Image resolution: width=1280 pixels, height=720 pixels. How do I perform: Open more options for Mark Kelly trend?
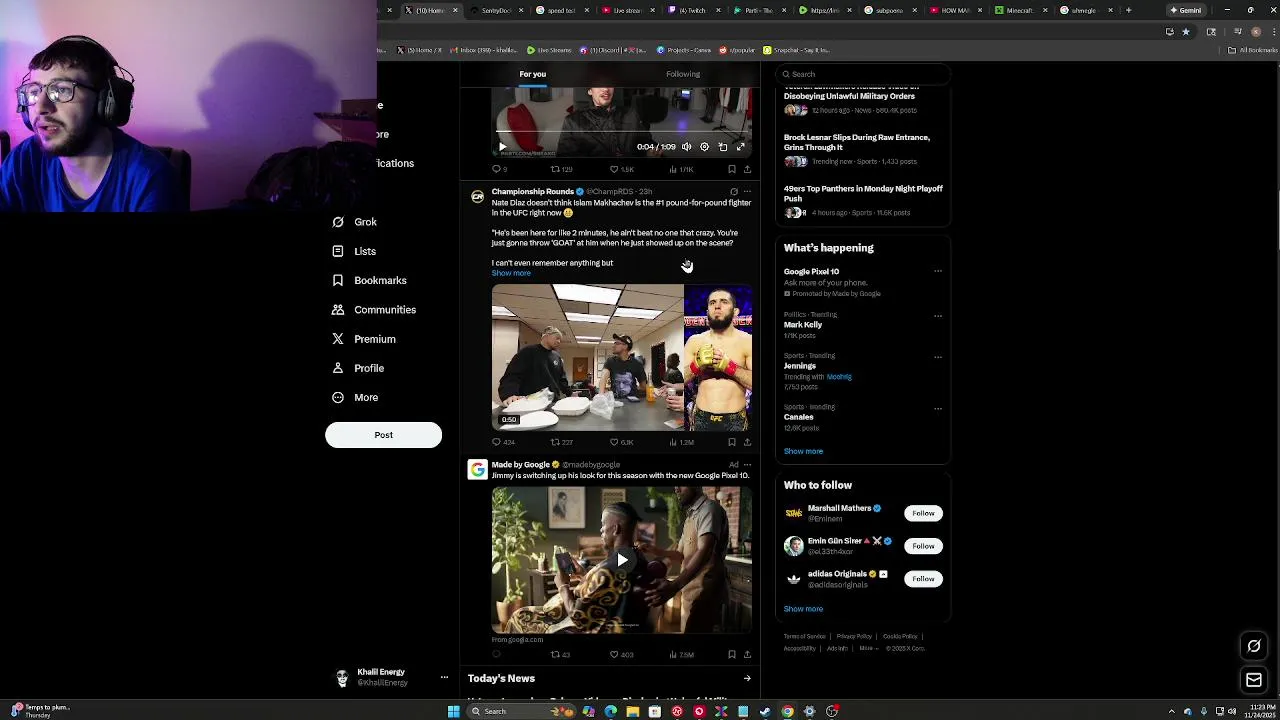click(x=937, y=316)
